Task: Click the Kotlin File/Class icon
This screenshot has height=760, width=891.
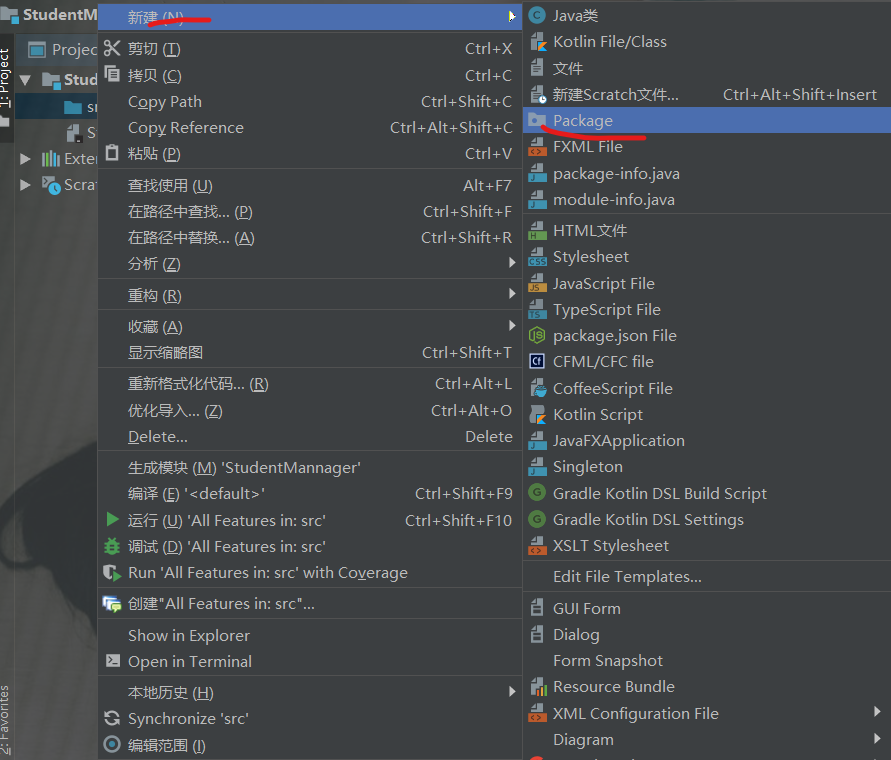Action: click(538, 41)
